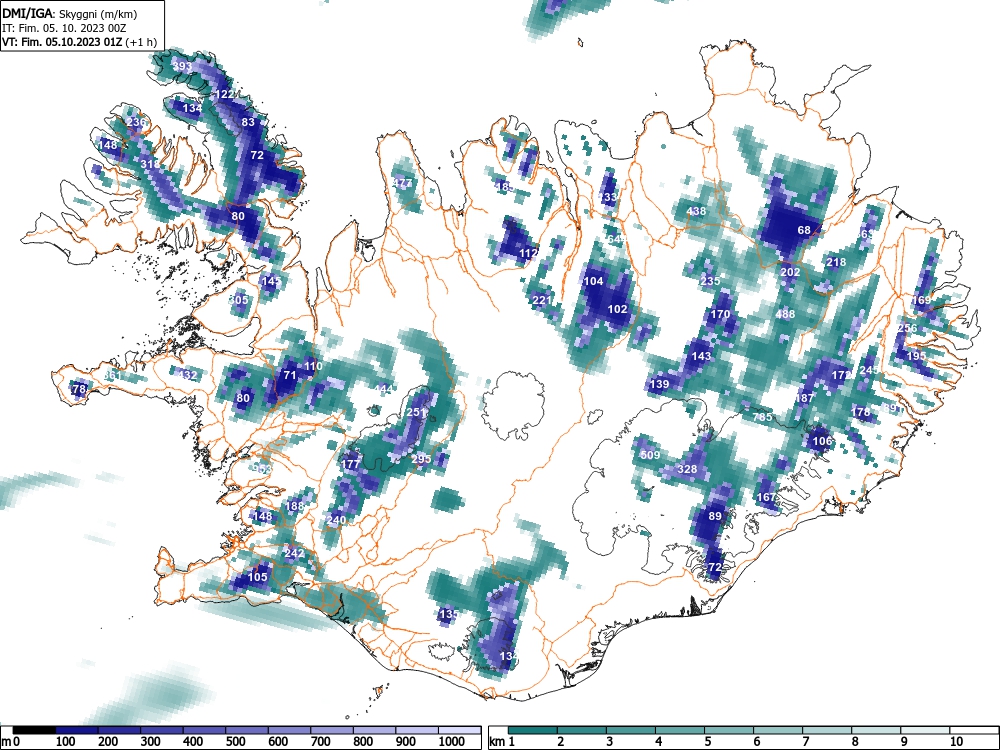Click the visibility value '169'
Viewport: 1000px width, 750px height.
pyautogui.click(x=922, y=300)
